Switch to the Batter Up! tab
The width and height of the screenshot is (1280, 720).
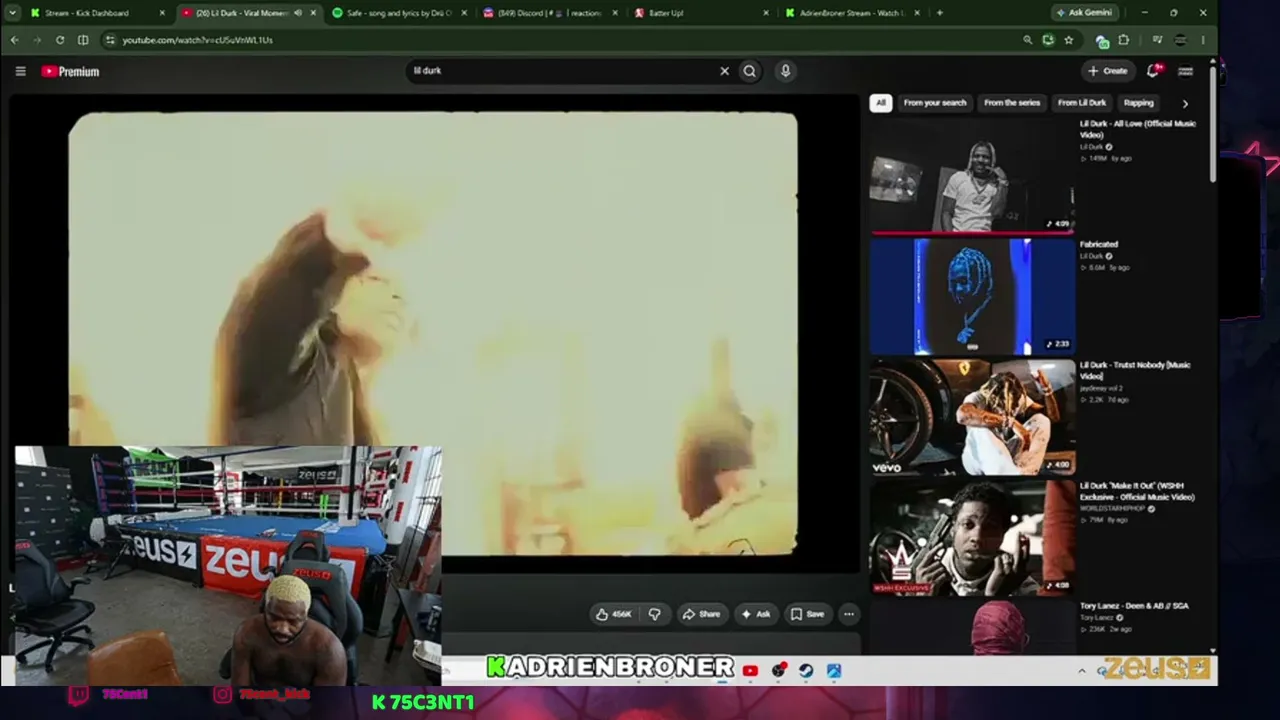[700, 13]
